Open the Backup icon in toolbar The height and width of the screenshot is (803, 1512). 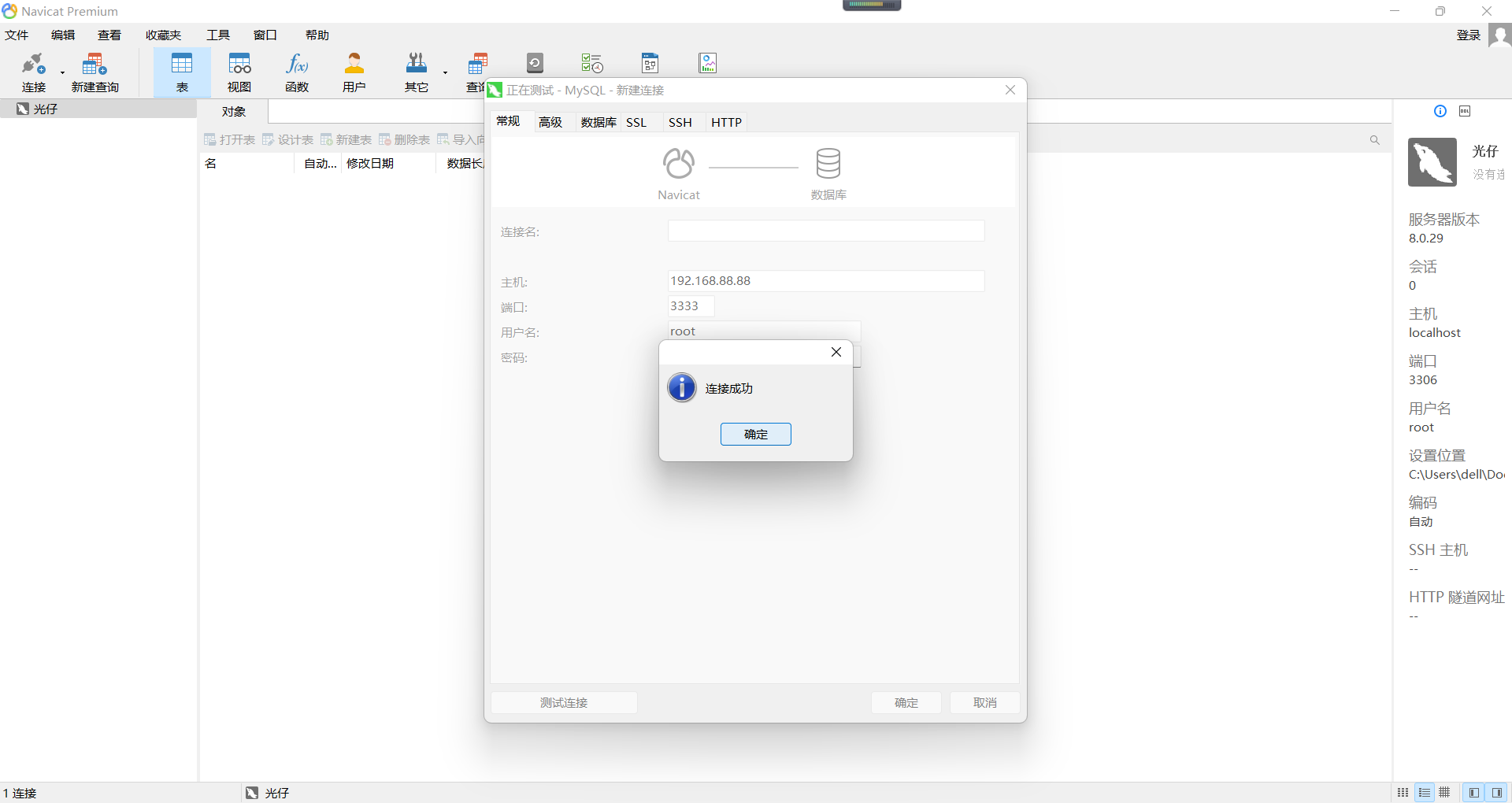pos(535,63)
